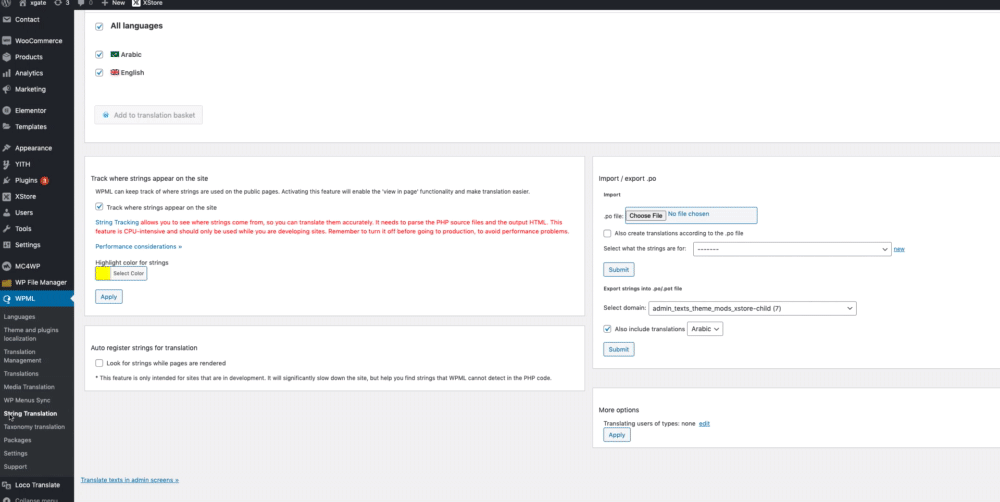
Task: Open Performance considerations link
Action: (138, 246)
